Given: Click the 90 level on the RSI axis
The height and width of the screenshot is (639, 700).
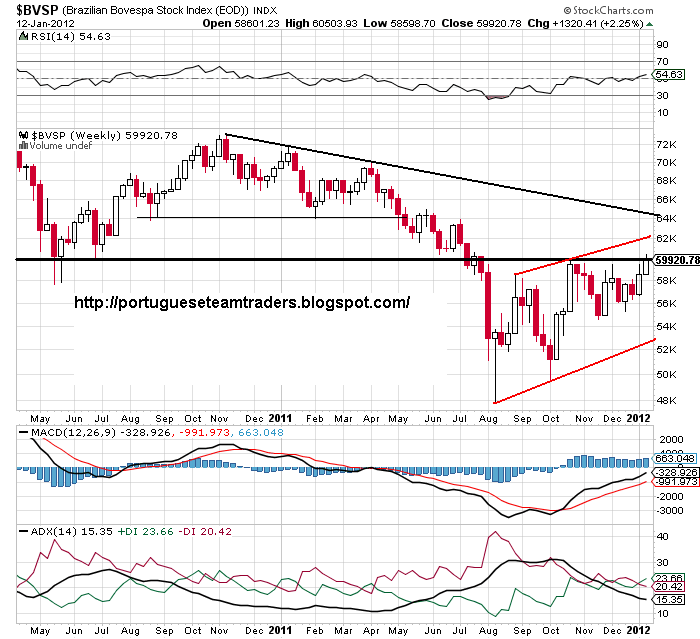Looking at the screenshot, I should click(x=662, y=45).
